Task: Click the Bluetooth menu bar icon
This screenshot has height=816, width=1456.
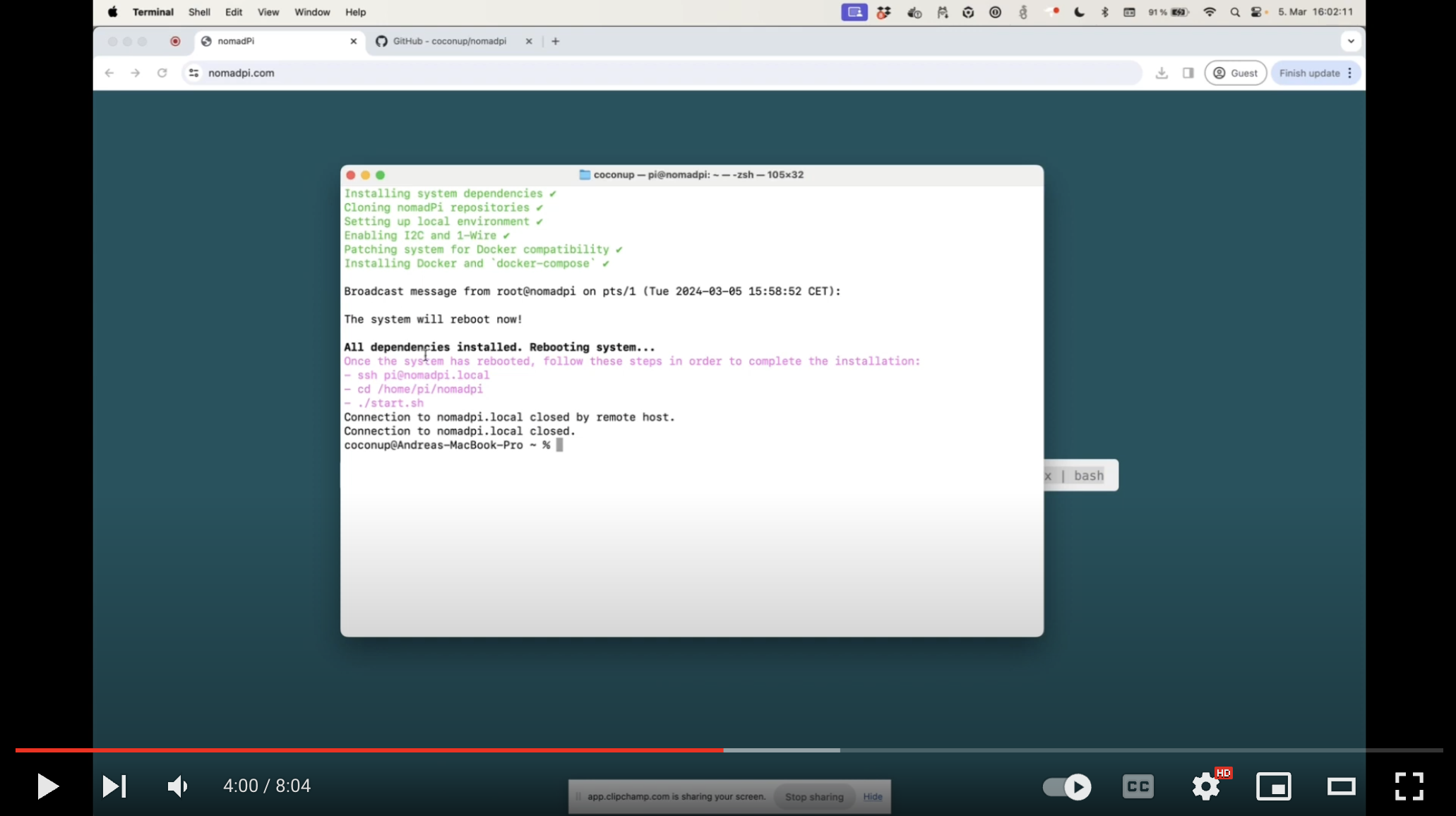Action: coord(1105,12)
